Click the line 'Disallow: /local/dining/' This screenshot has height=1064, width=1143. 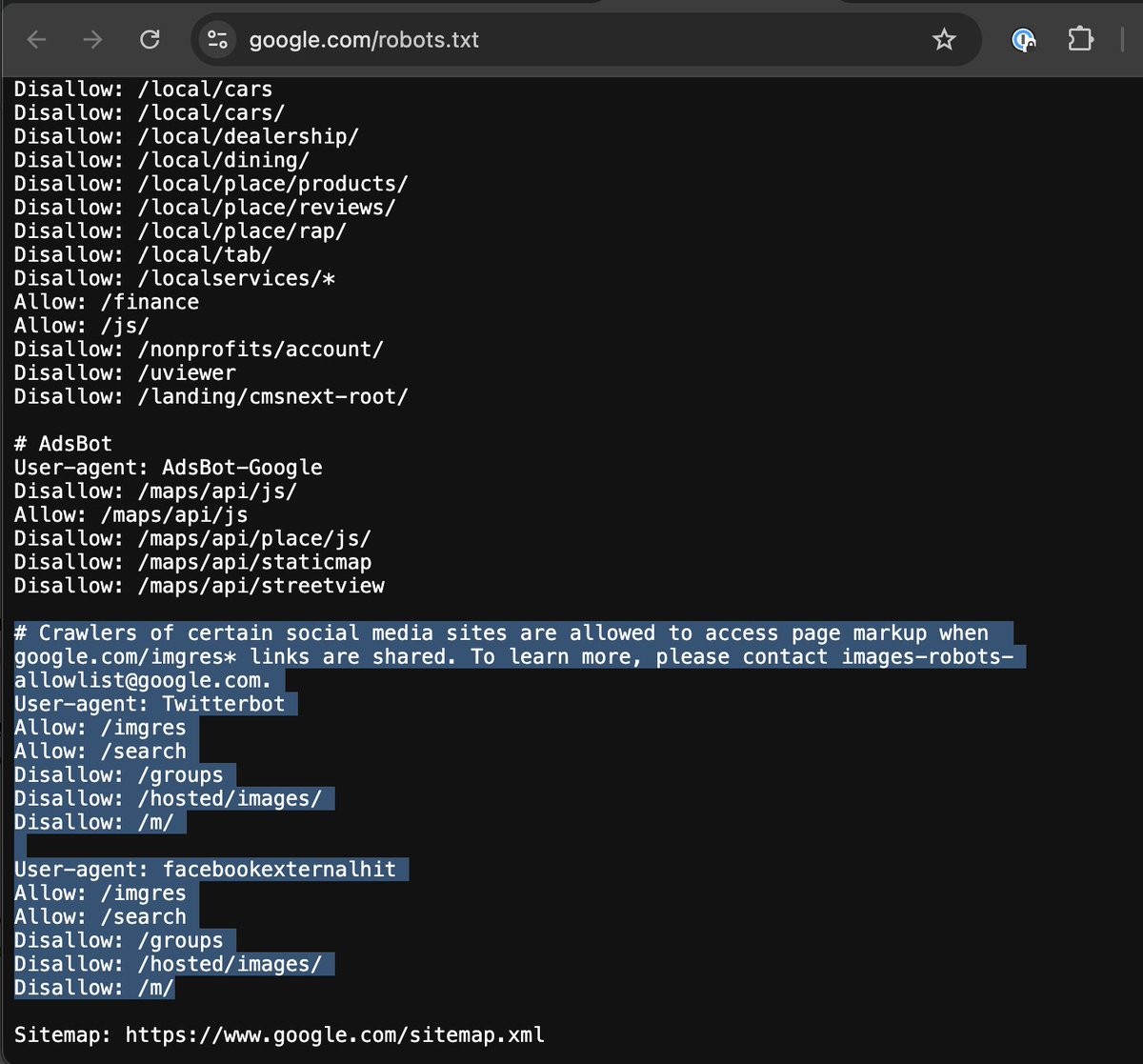pyautogui.click(x=162, y=160)
